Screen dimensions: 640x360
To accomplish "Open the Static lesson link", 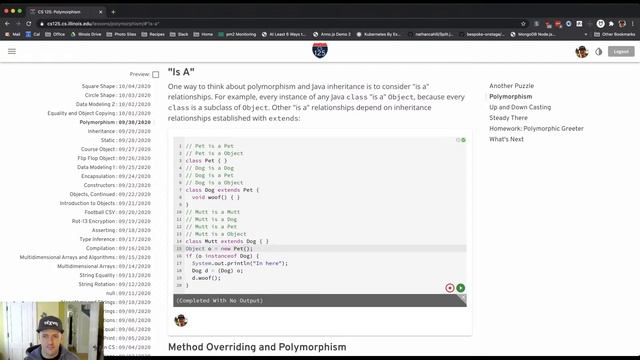I will point(126,140).
